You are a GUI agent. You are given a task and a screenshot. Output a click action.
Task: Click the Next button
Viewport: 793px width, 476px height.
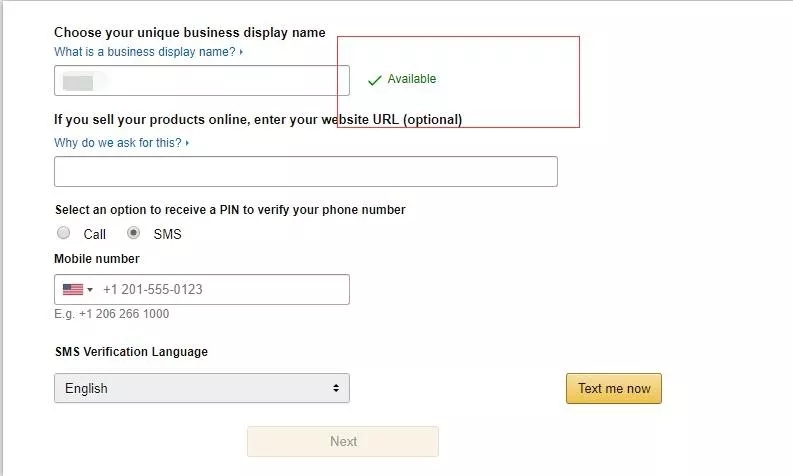[343, 441]
